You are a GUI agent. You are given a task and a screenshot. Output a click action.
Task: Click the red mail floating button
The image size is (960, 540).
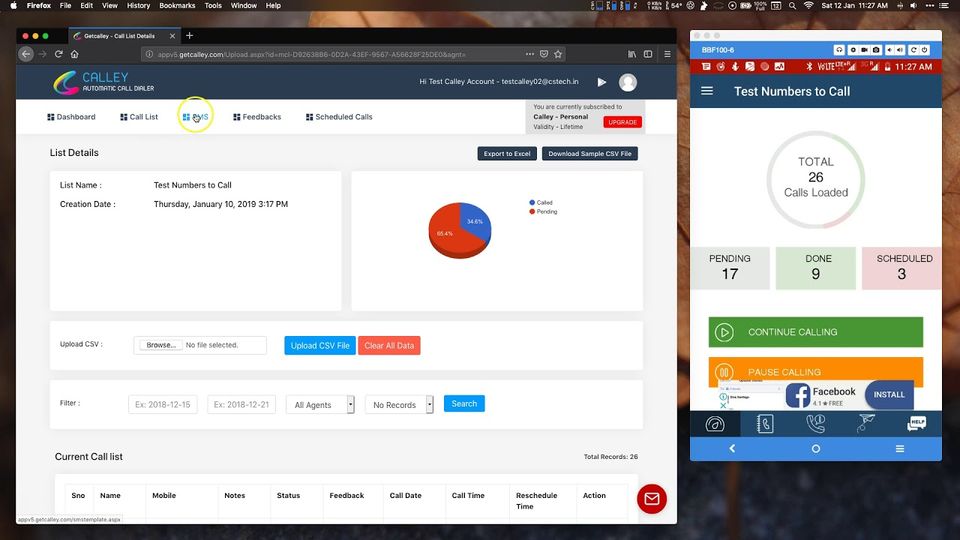pos(651,499)
